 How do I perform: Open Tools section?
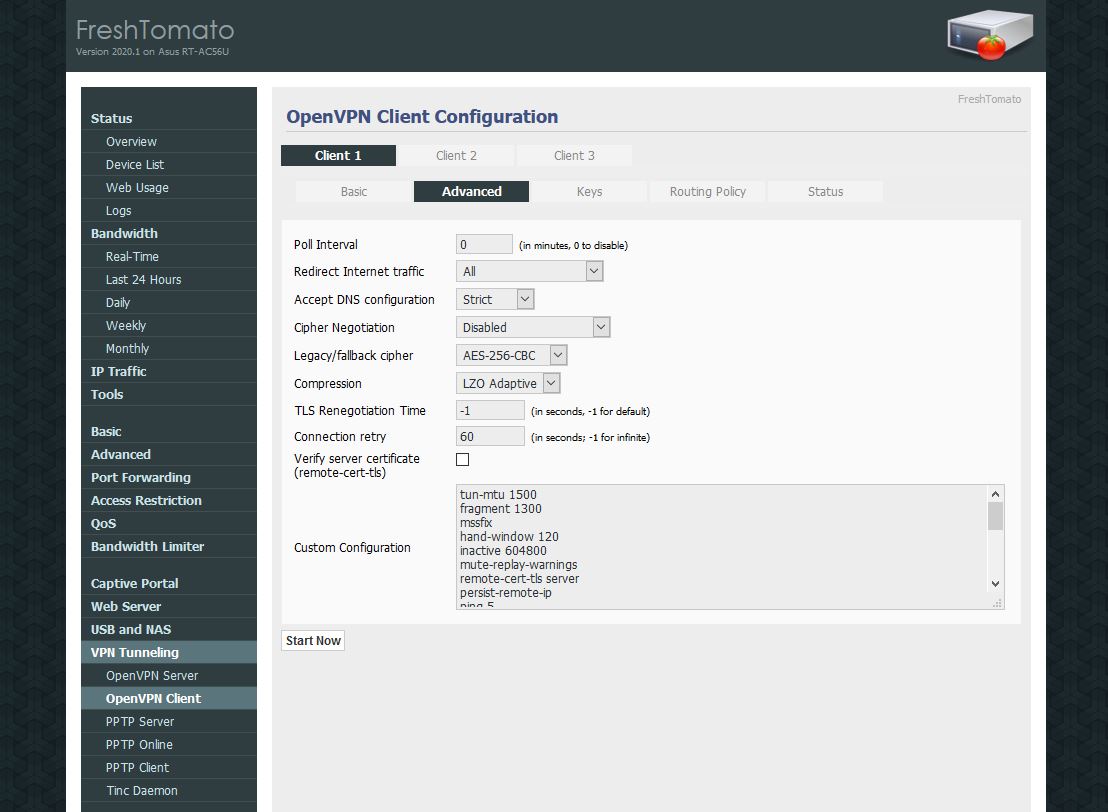[169, 394]
